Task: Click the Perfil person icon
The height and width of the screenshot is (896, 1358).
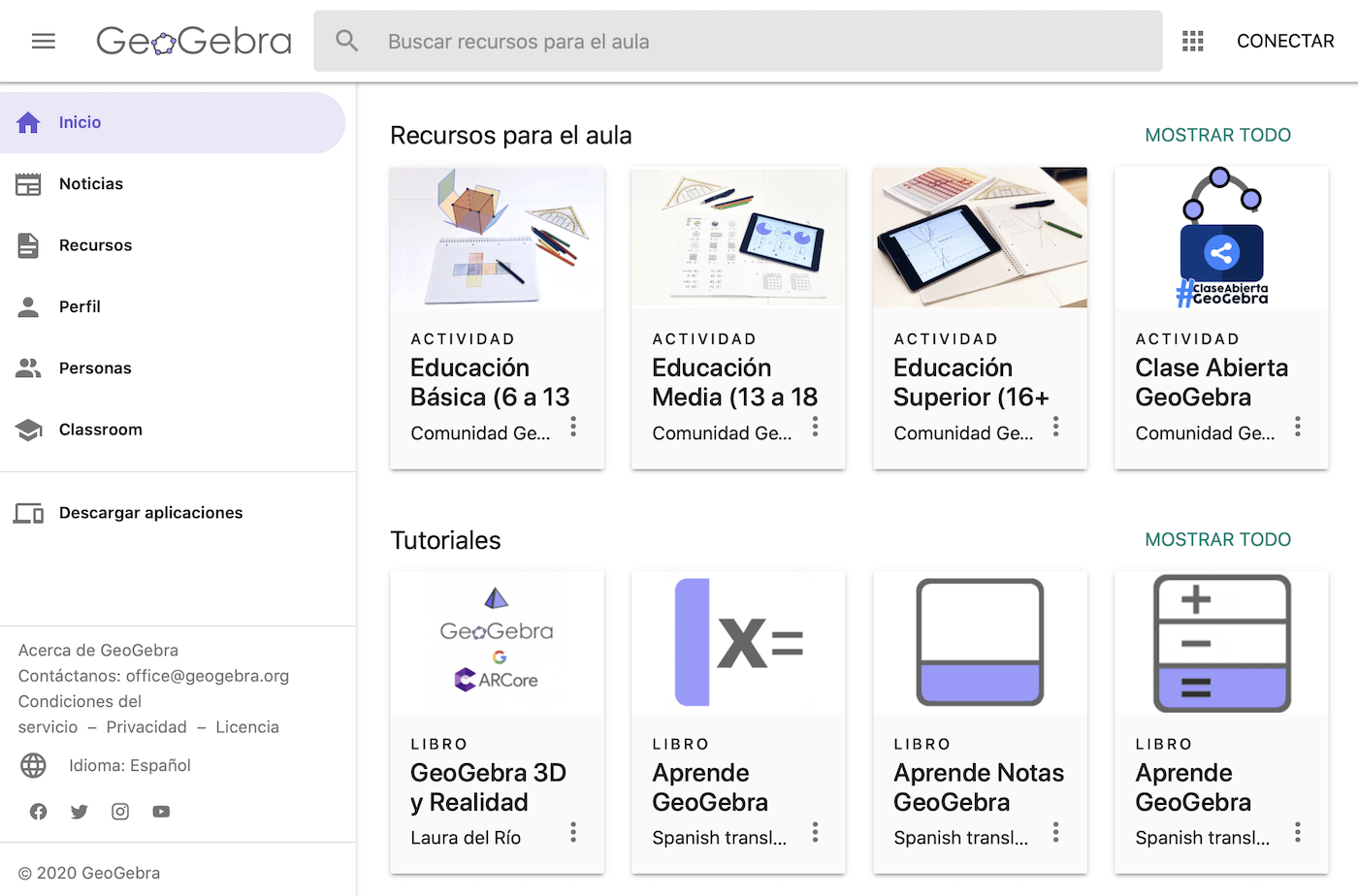Action: coord(28,306)
